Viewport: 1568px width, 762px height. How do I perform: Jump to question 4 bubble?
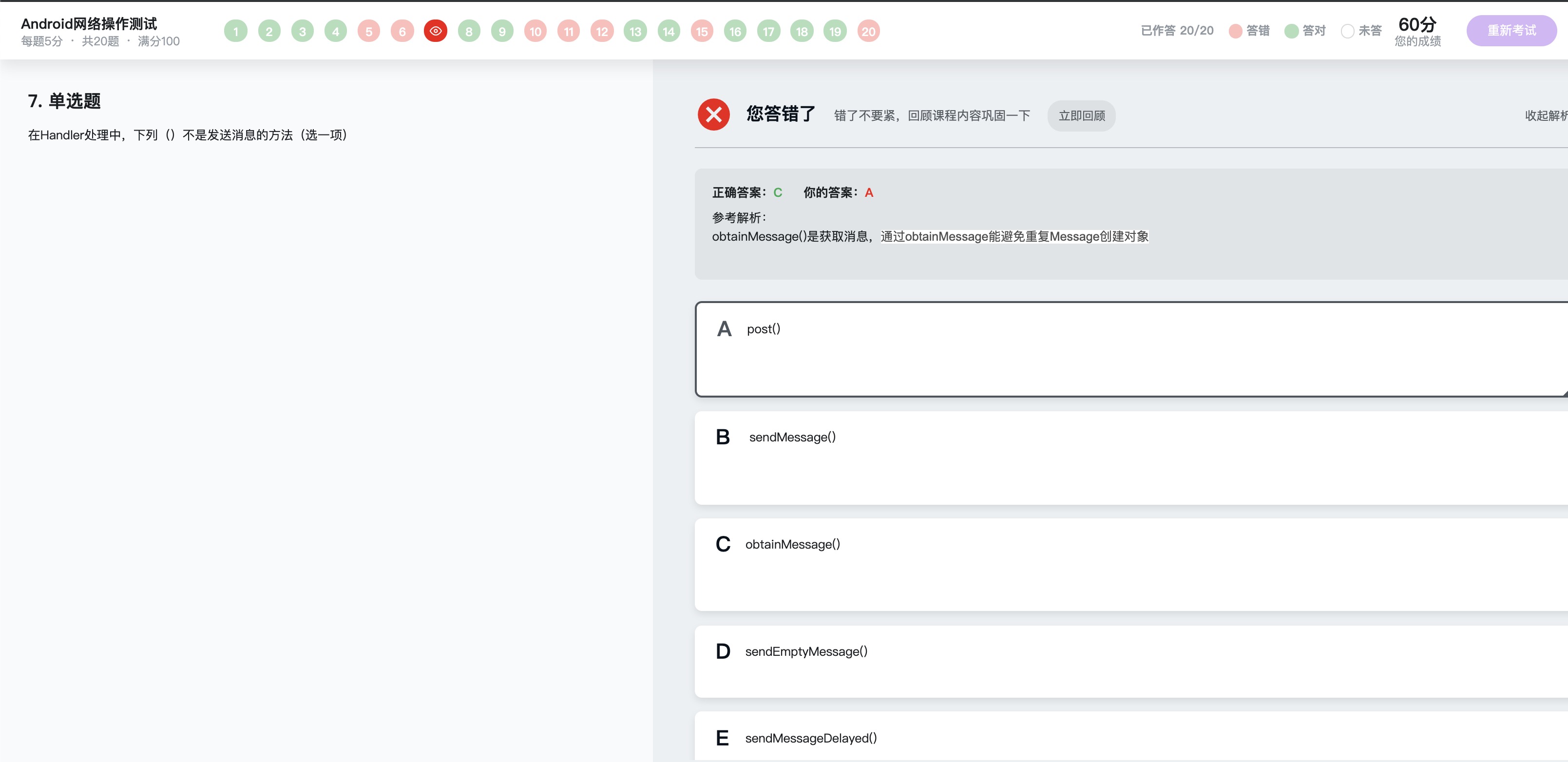335,31
